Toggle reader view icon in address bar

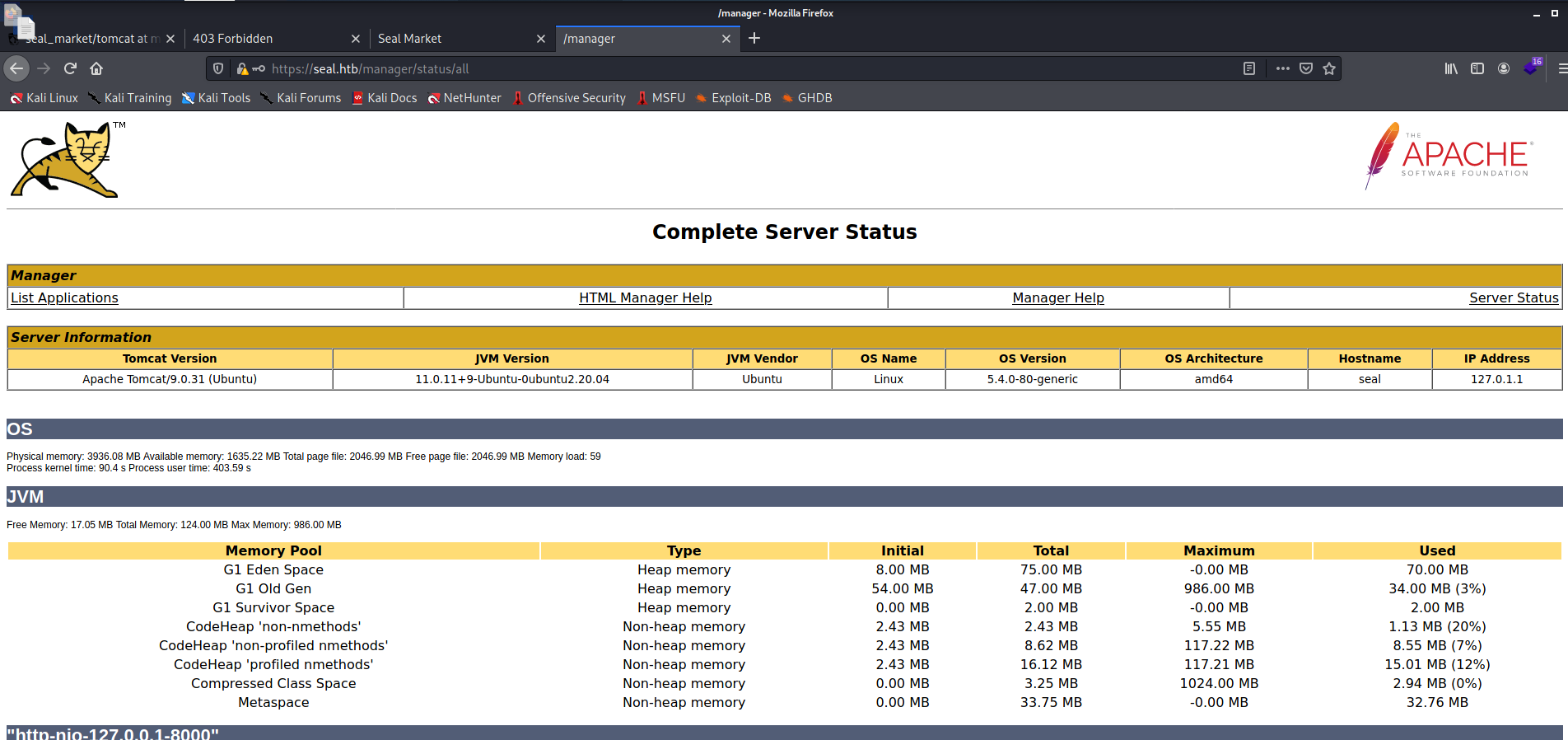pos(1249,68)
